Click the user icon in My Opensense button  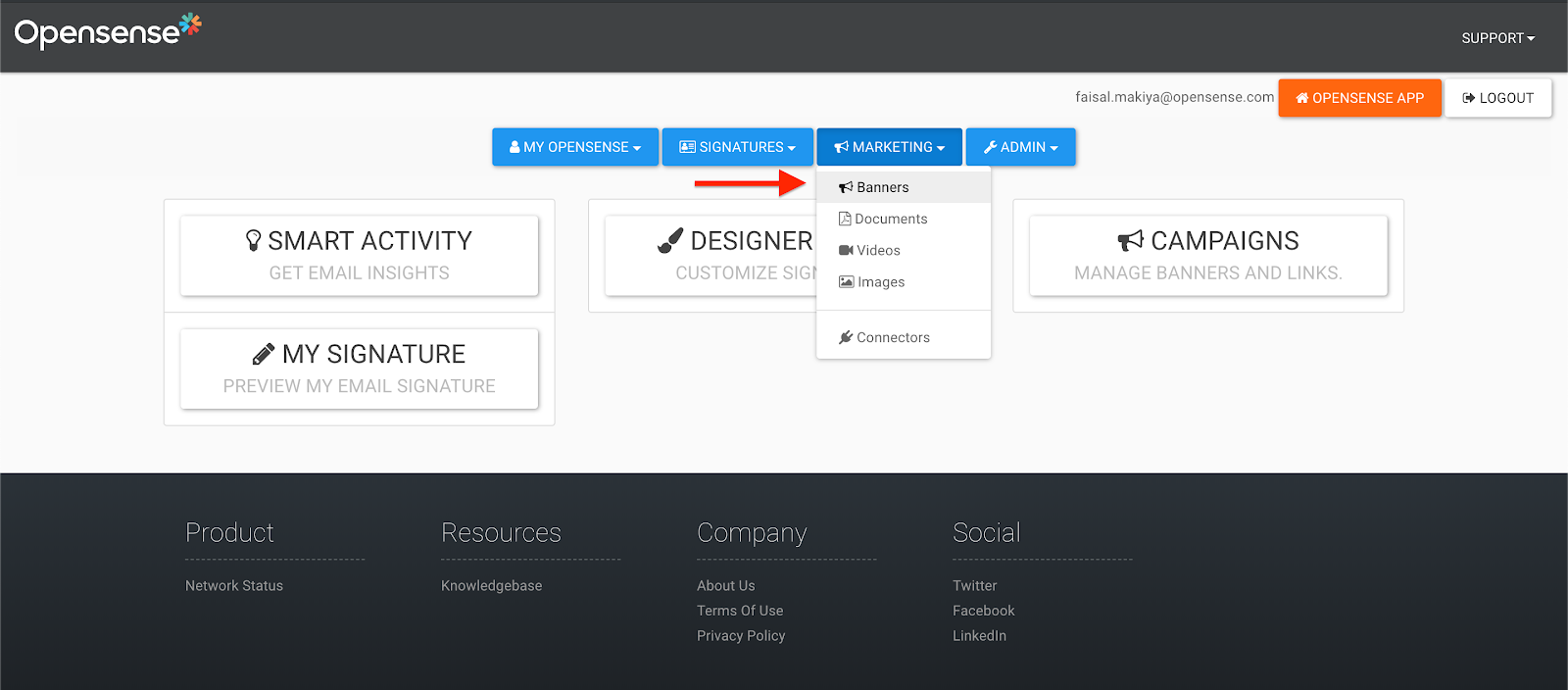(514, 147)
